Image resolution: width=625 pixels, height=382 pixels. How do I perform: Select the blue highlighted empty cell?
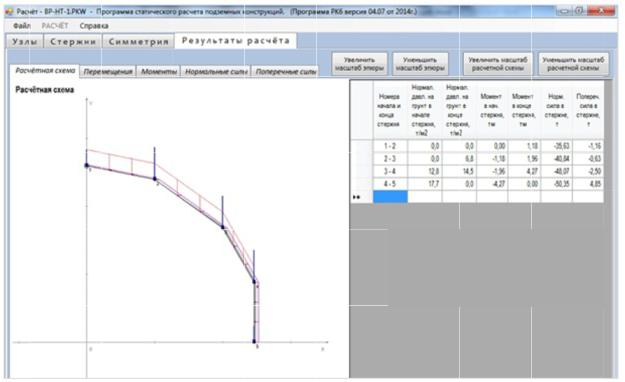coord(390,197)
